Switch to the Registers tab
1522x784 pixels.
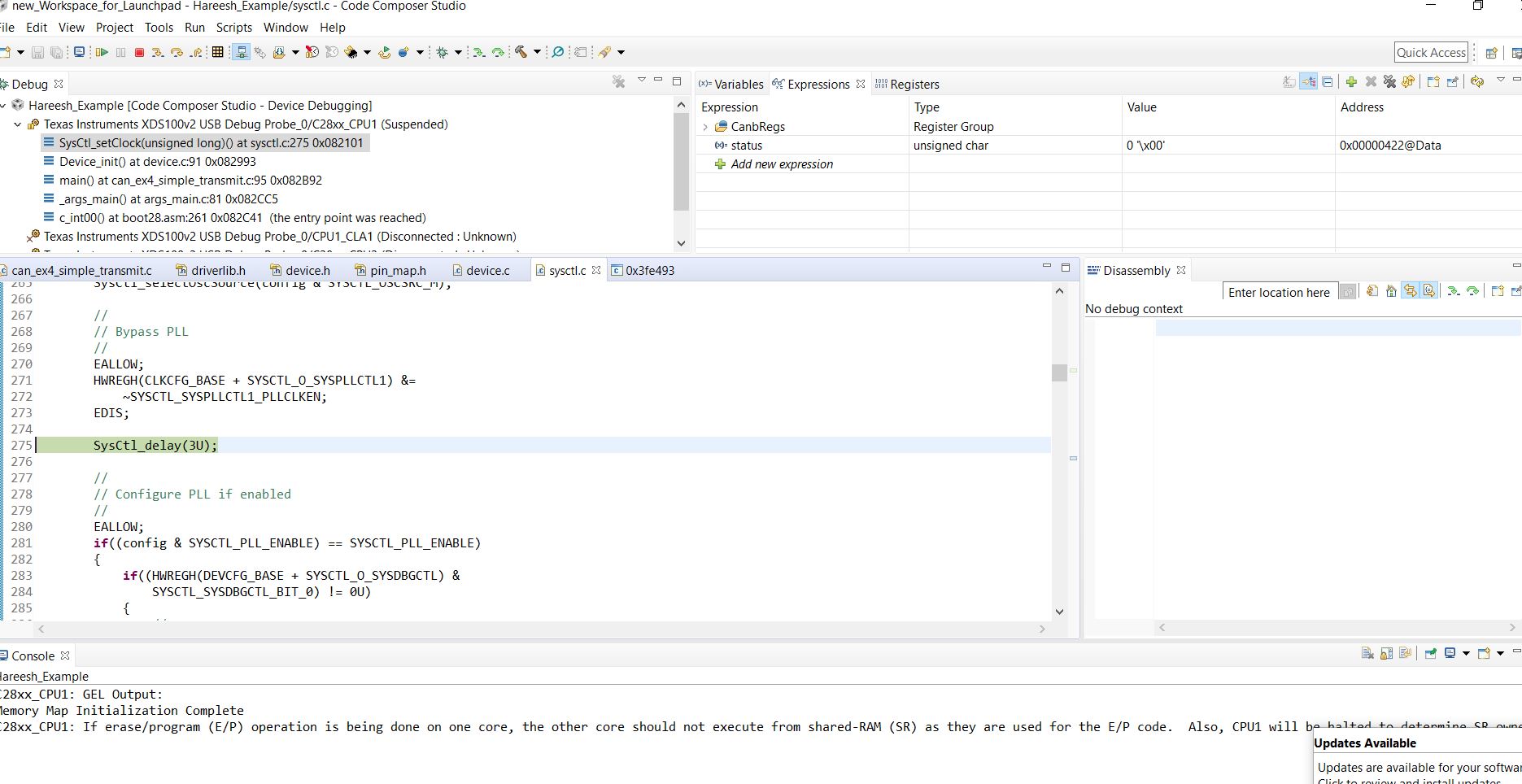[x=907, y=84]
